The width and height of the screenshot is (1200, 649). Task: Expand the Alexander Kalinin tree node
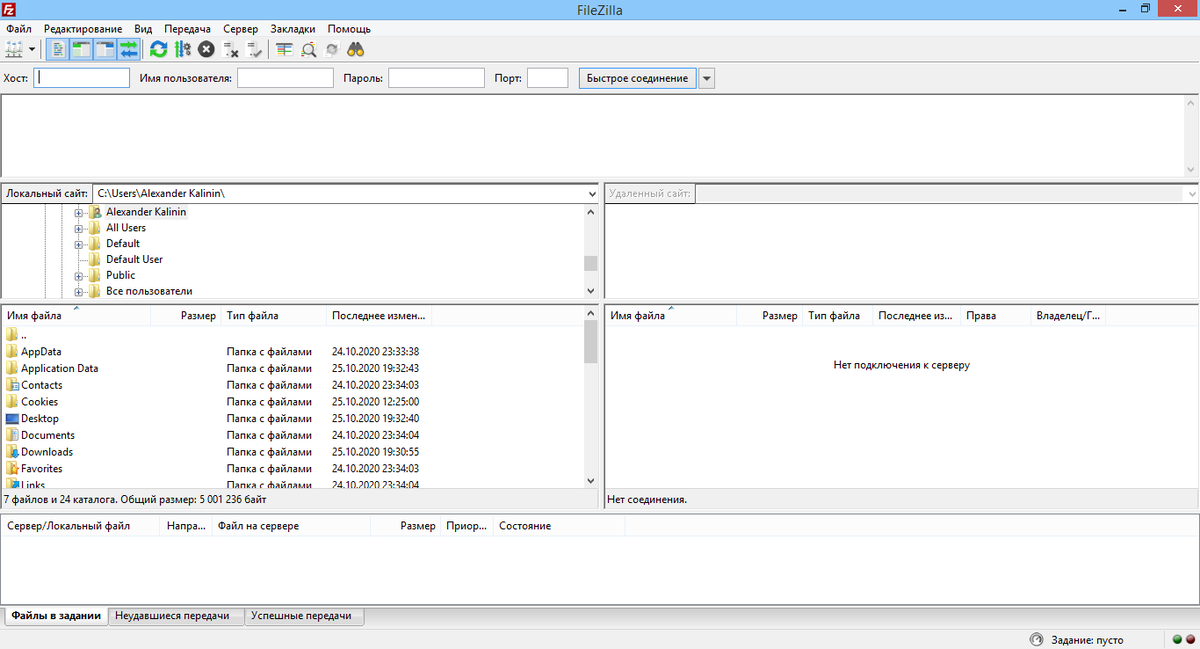pyautogui.click(x=79, y=212)
